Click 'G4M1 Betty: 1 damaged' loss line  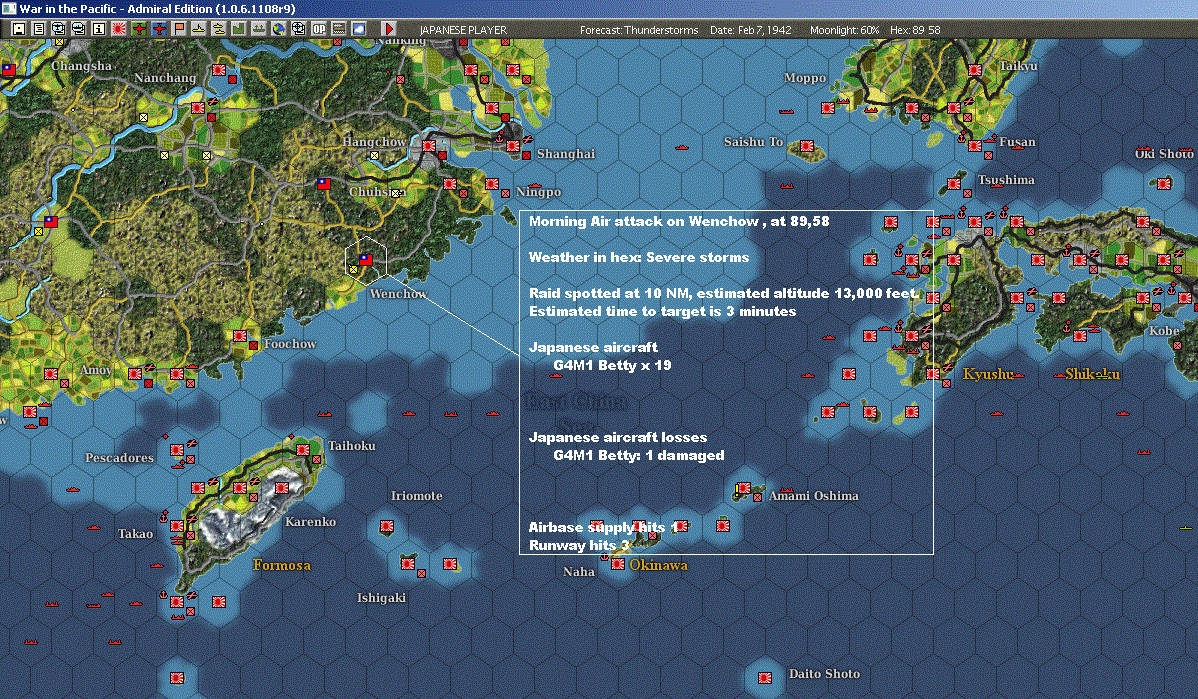point(639,455)
